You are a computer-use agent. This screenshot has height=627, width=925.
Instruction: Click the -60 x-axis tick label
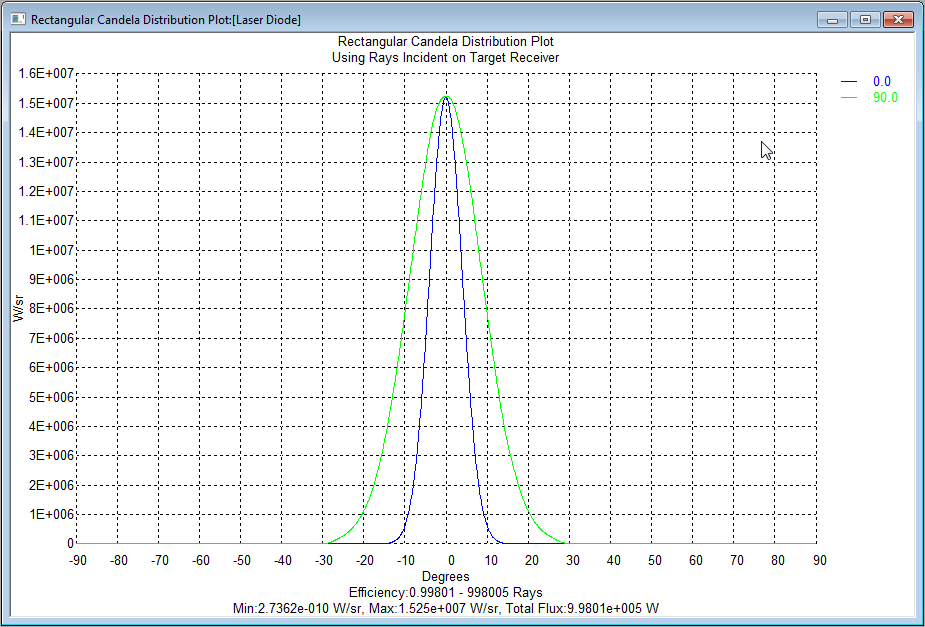(201, 560)
